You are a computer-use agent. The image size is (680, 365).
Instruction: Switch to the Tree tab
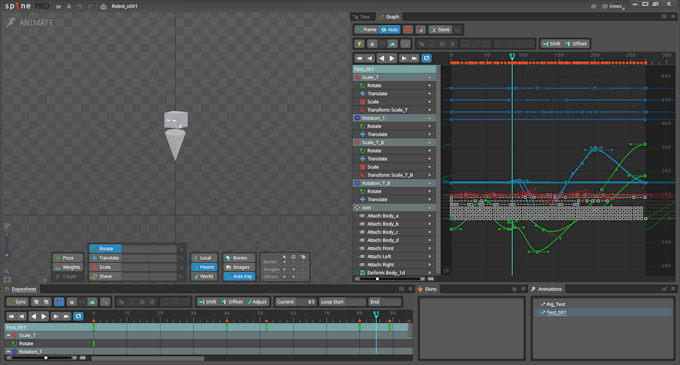click(x=362, y=17)
